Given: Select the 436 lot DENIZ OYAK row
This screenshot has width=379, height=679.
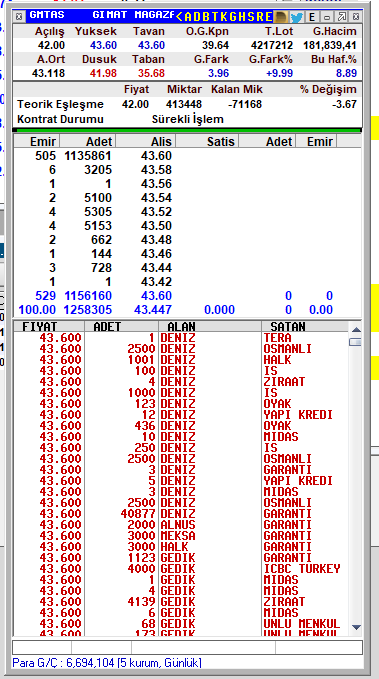Looking at the screenshot, I should [181, 426].
